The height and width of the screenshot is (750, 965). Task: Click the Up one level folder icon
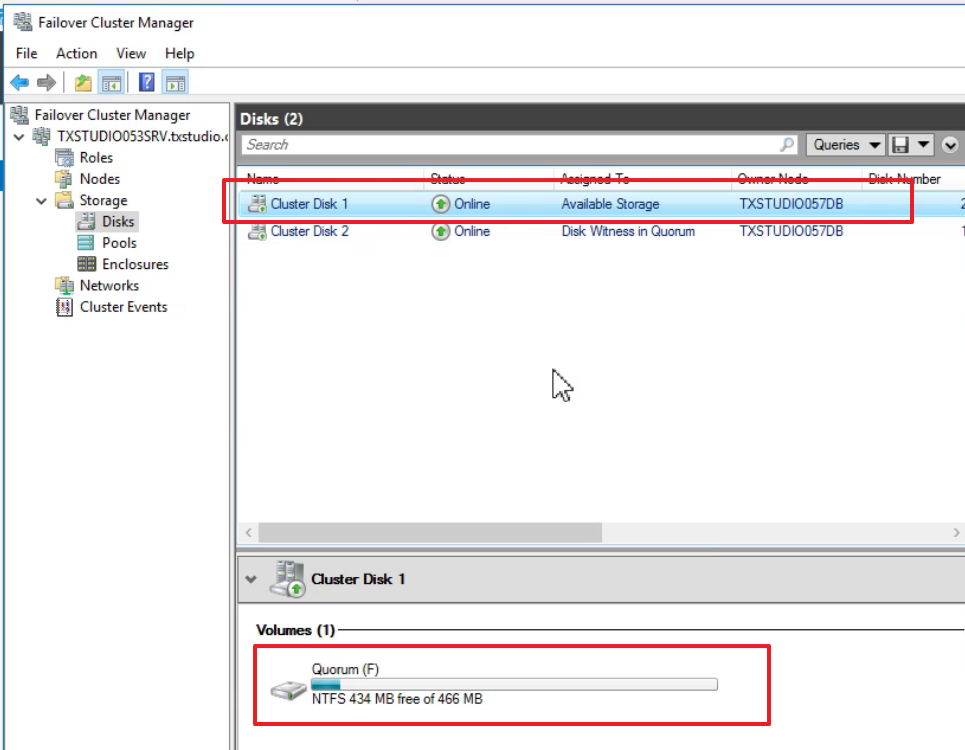pyautogui.click(x=83, y=82)
